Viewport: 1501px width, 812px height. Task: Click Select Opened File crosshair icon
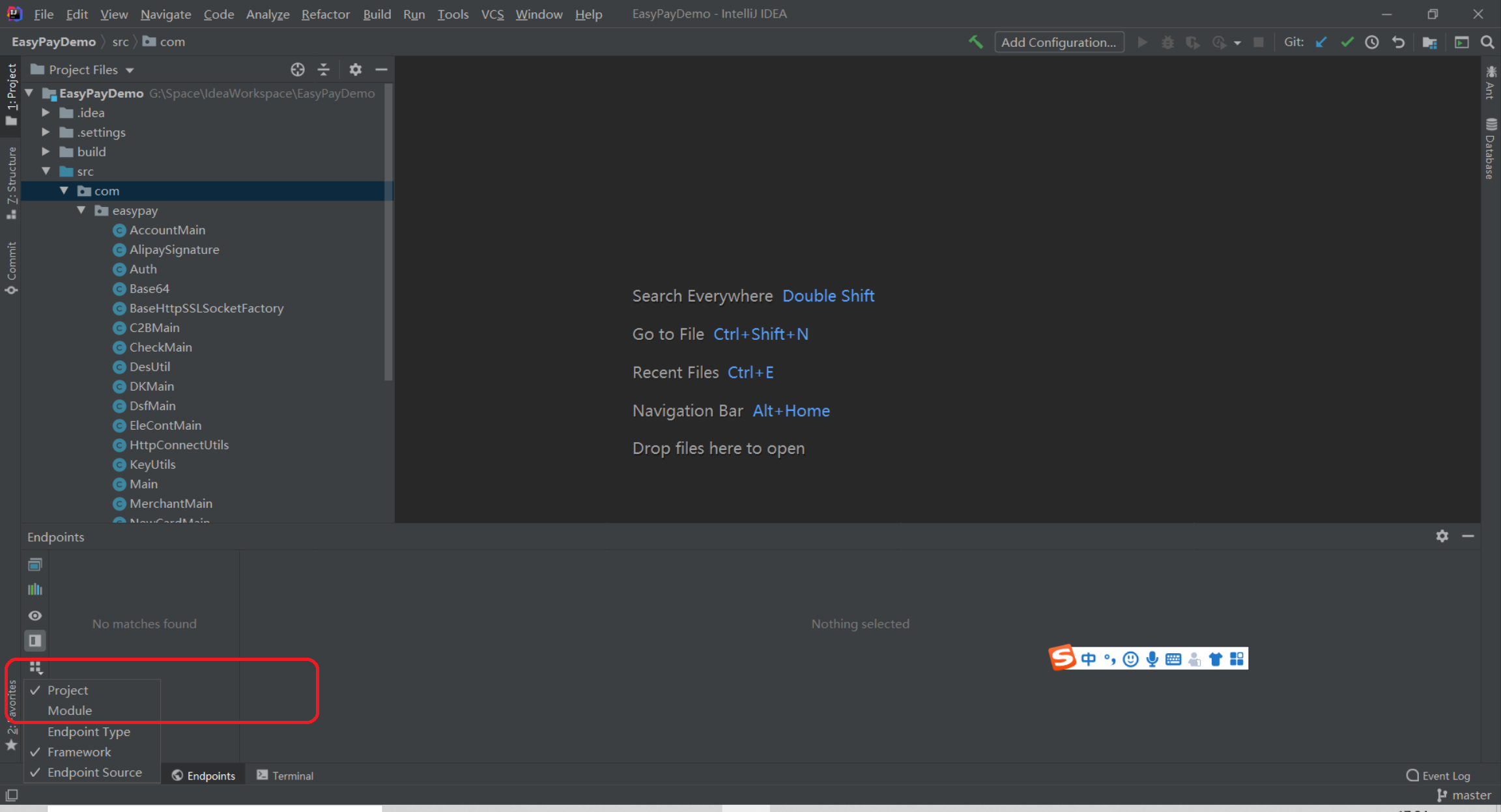click(x=297, y=70)
